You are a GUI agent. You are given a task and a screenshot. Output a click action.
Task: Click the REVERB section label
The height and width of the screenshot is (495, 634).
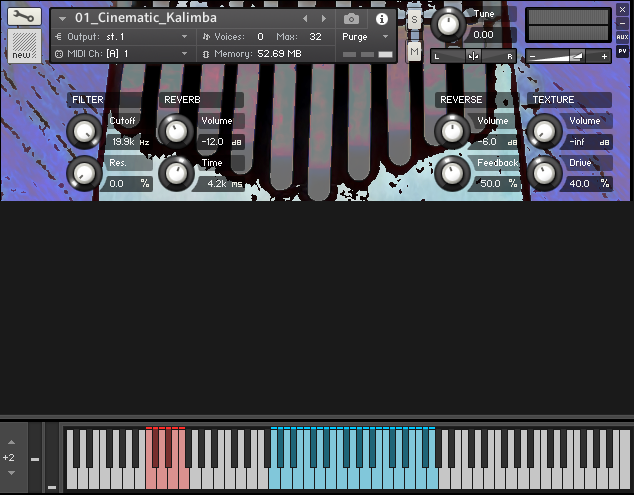pyautogui.click(x=182, y=100)
